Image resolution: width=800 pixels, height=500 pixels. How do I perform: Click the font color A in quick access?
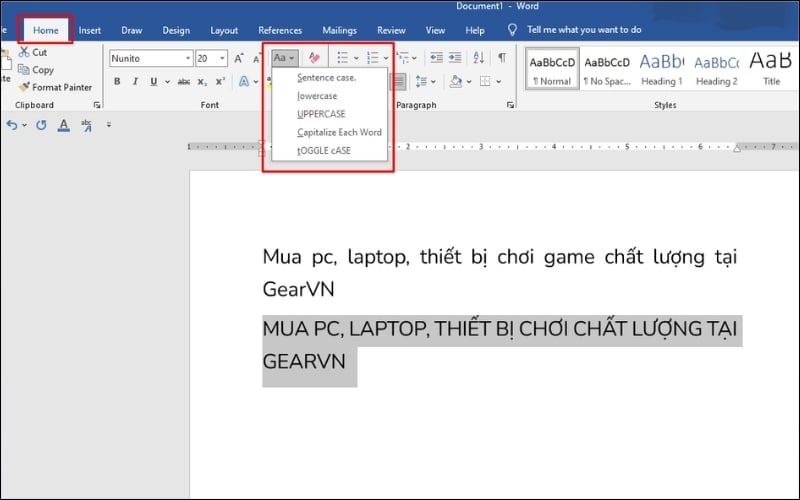click(x=64, y=125)
